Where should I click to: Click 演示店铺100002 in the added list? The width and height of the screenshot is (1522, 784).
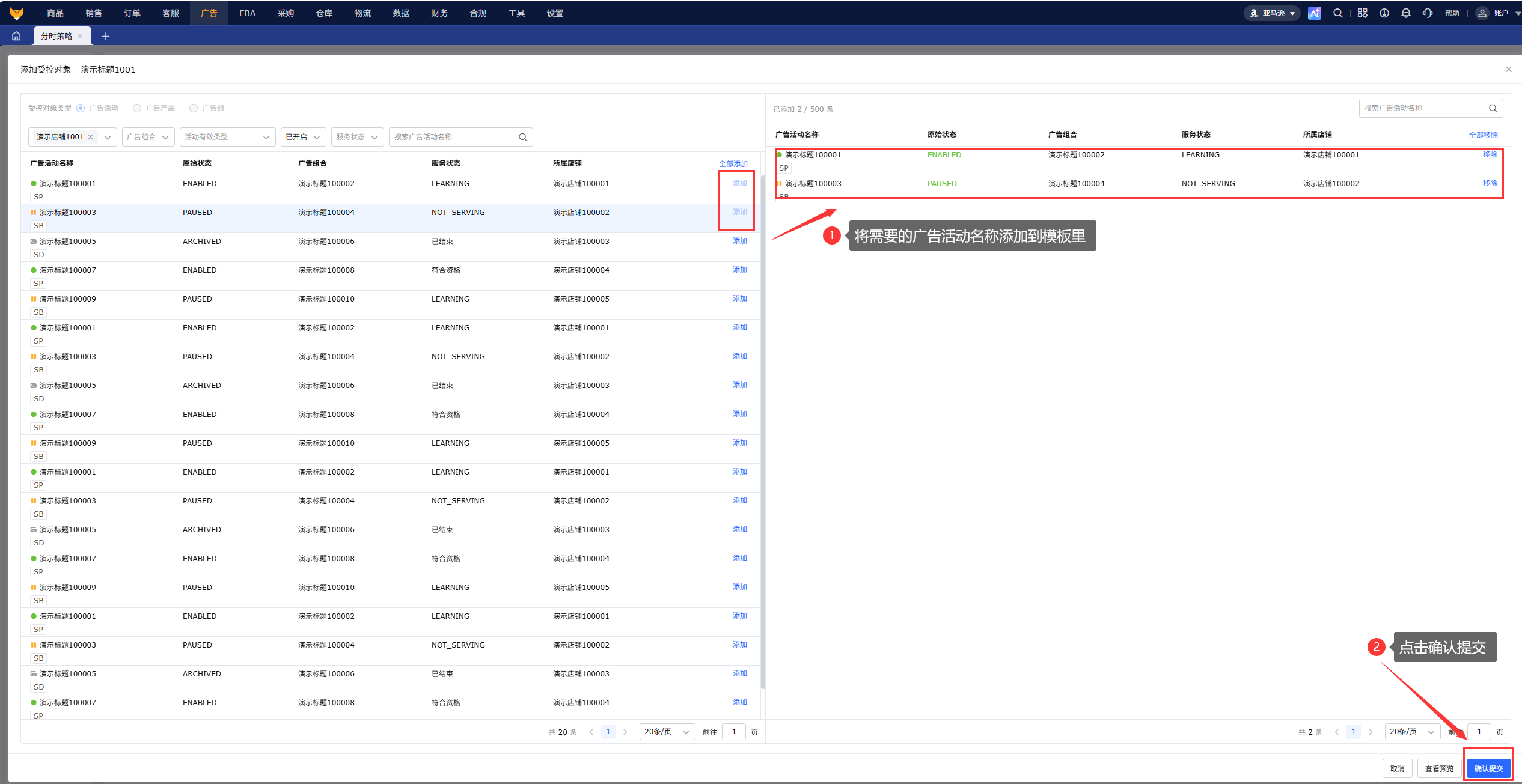point(1331,183)
